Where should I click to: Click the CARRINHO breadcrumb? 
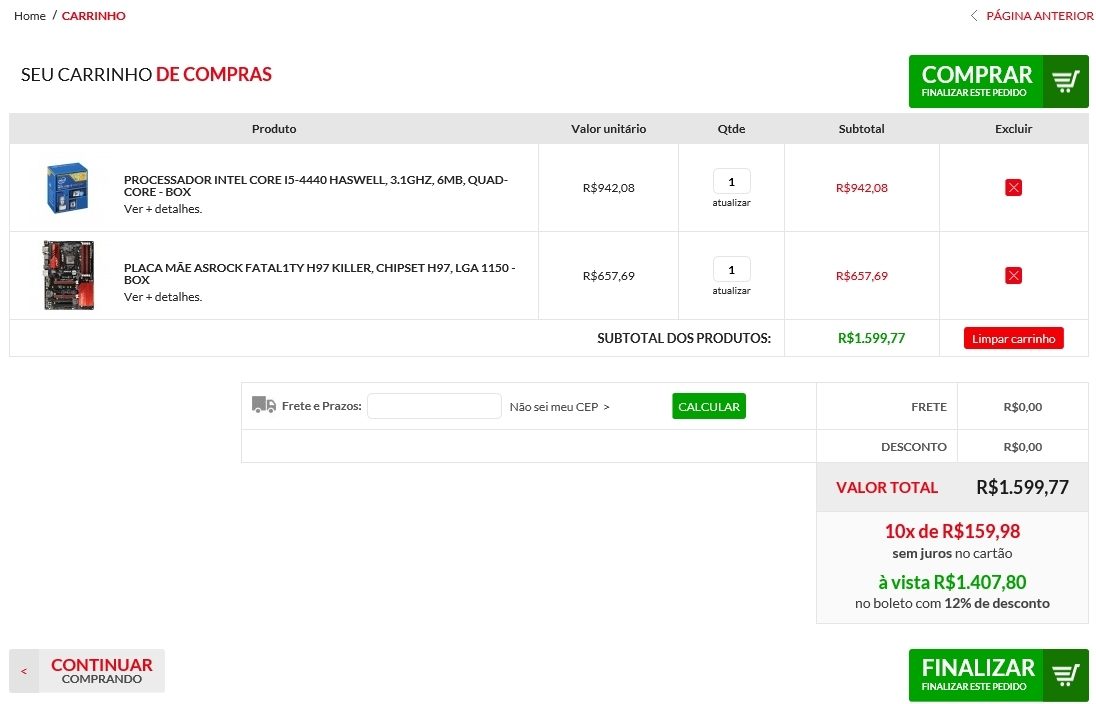(x=94, y=15)
